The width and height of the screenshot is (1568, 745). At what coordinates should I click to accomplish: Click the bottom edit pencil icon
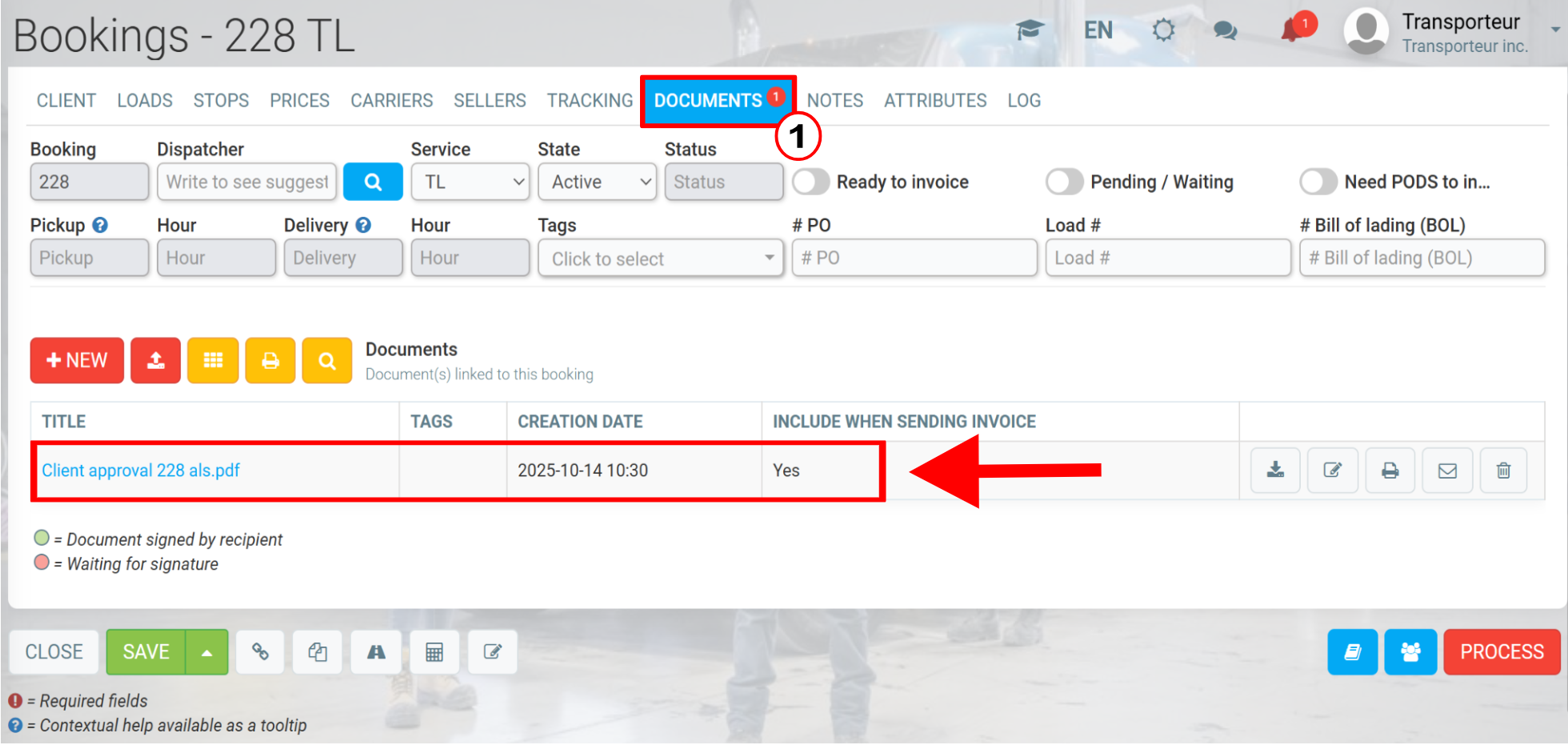click(493, 652)
